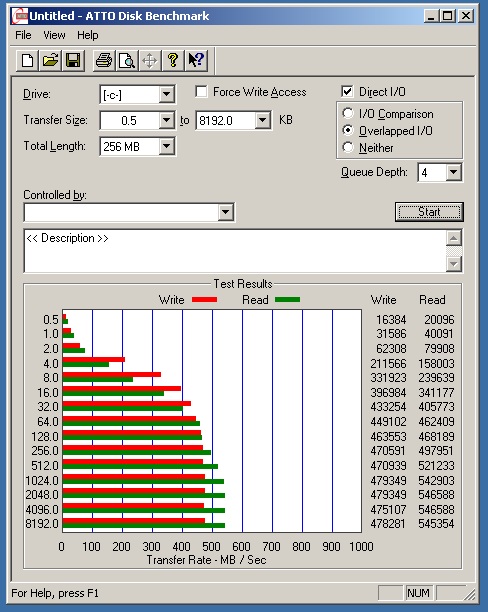Screen dimensions: 488x612
Task: Uncheck the Direct I/O checkbox
Action: (347, 92)
